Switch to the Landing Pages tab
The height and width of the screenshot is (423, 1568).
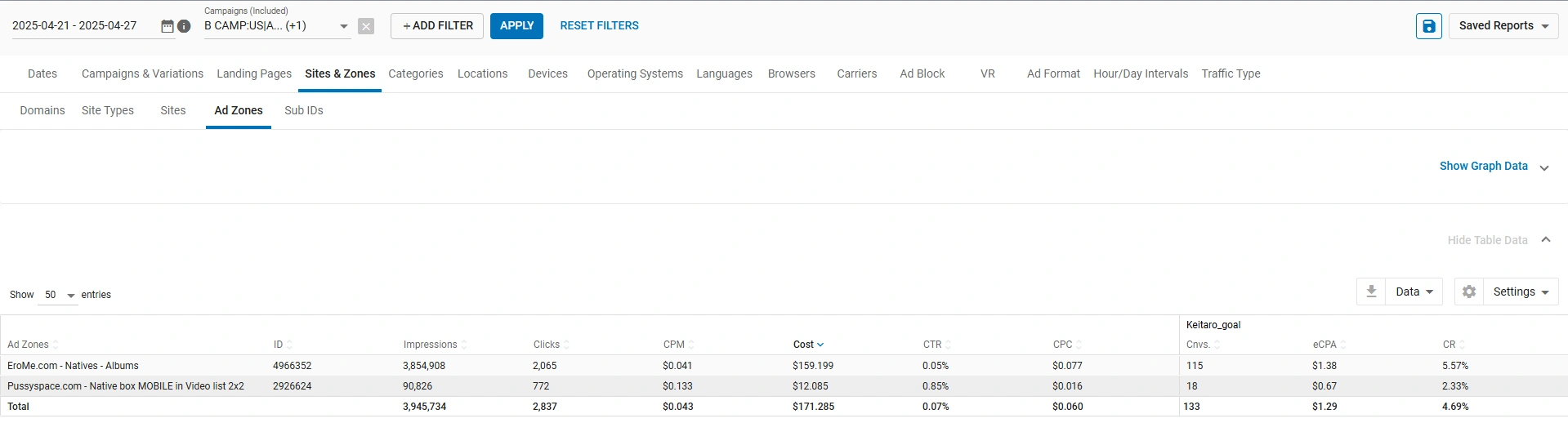pyautogui.click(x=254, y=73)
